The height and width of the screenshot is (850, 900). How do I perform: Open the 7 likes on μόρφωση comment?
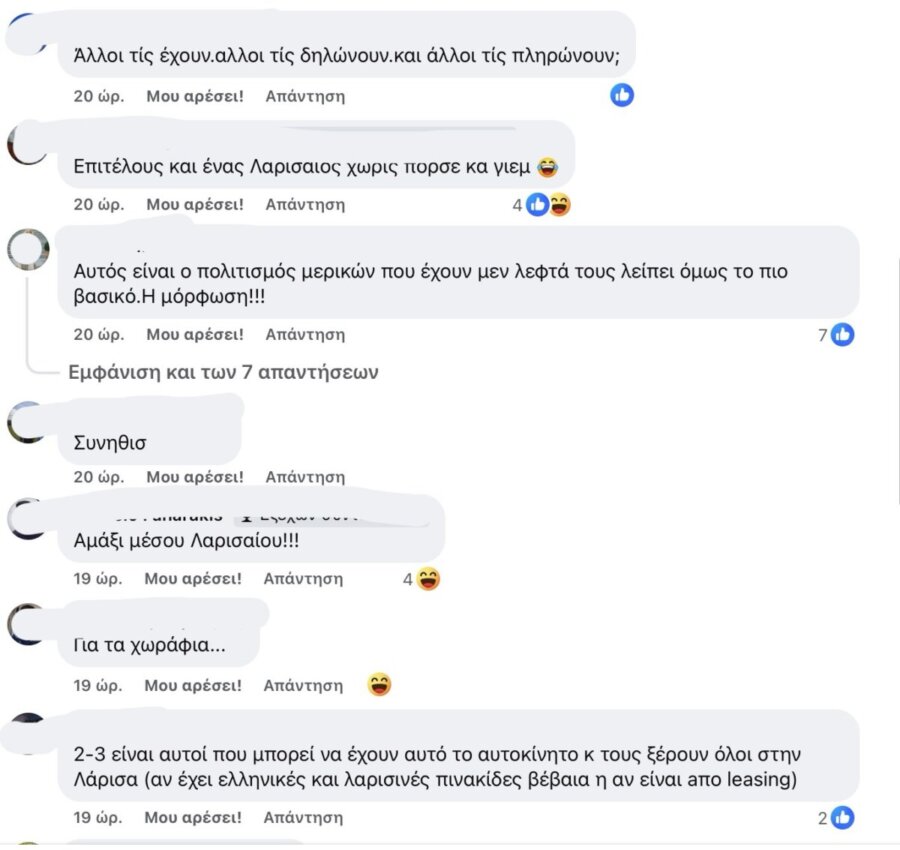836,335
